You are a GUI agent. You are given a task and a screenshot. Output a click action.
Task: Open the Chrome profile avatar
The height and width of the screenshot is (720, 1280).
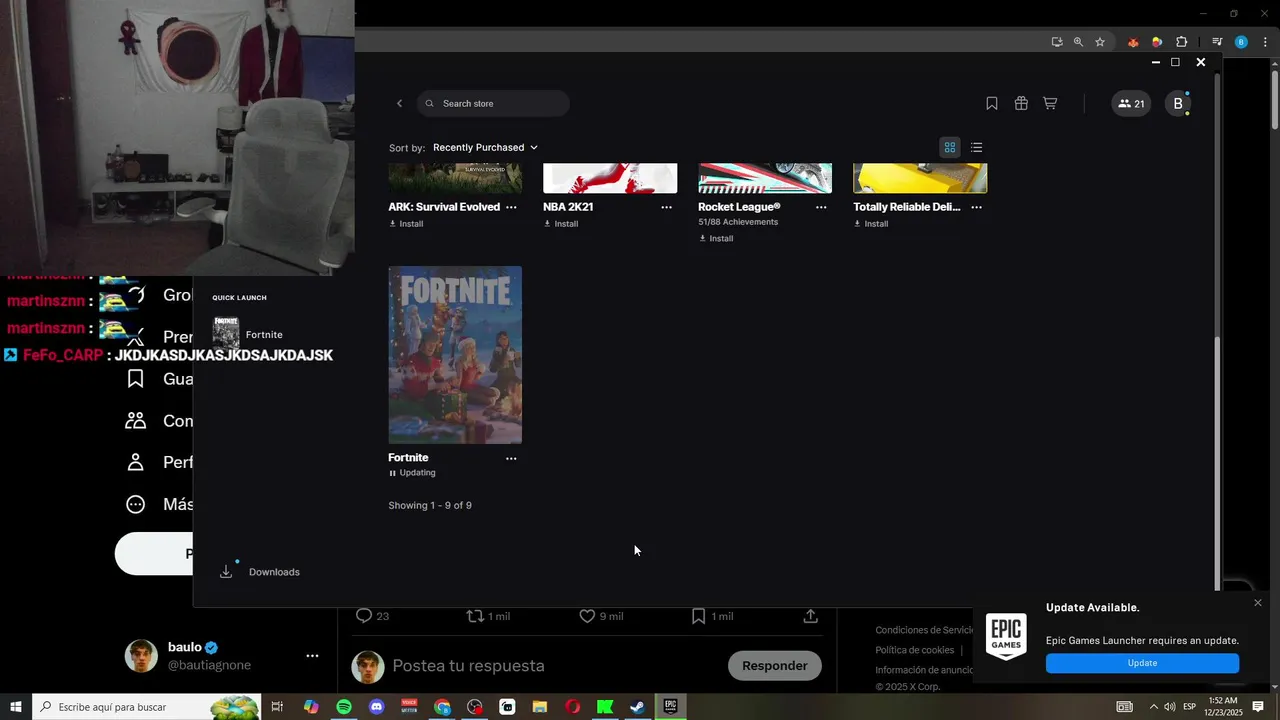(1241, 42)
